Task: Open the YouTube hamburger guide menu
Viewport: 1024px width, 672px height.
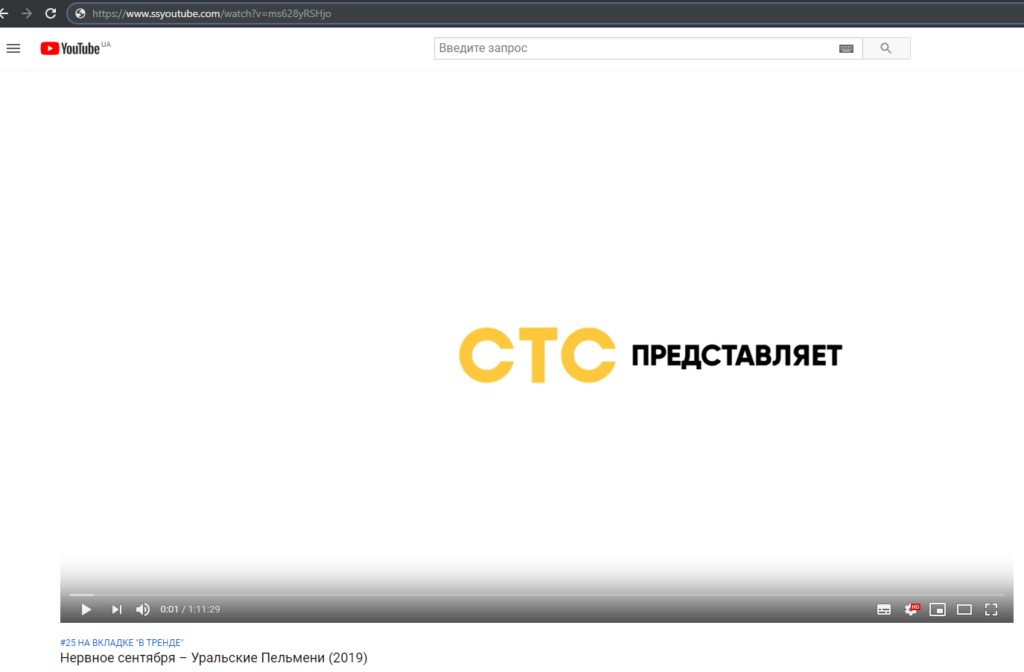Action: pyautogui.click(x=13, y=48)
